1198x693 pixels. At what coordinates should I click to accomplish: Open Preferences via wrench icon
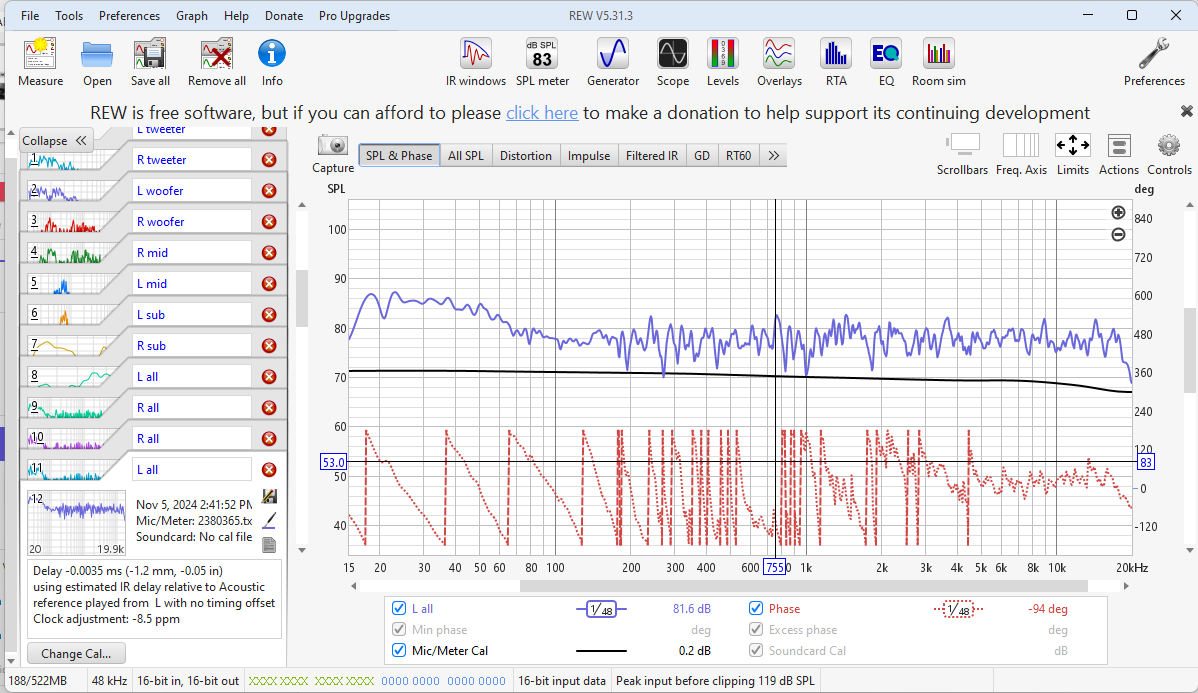pos(1154,62)
